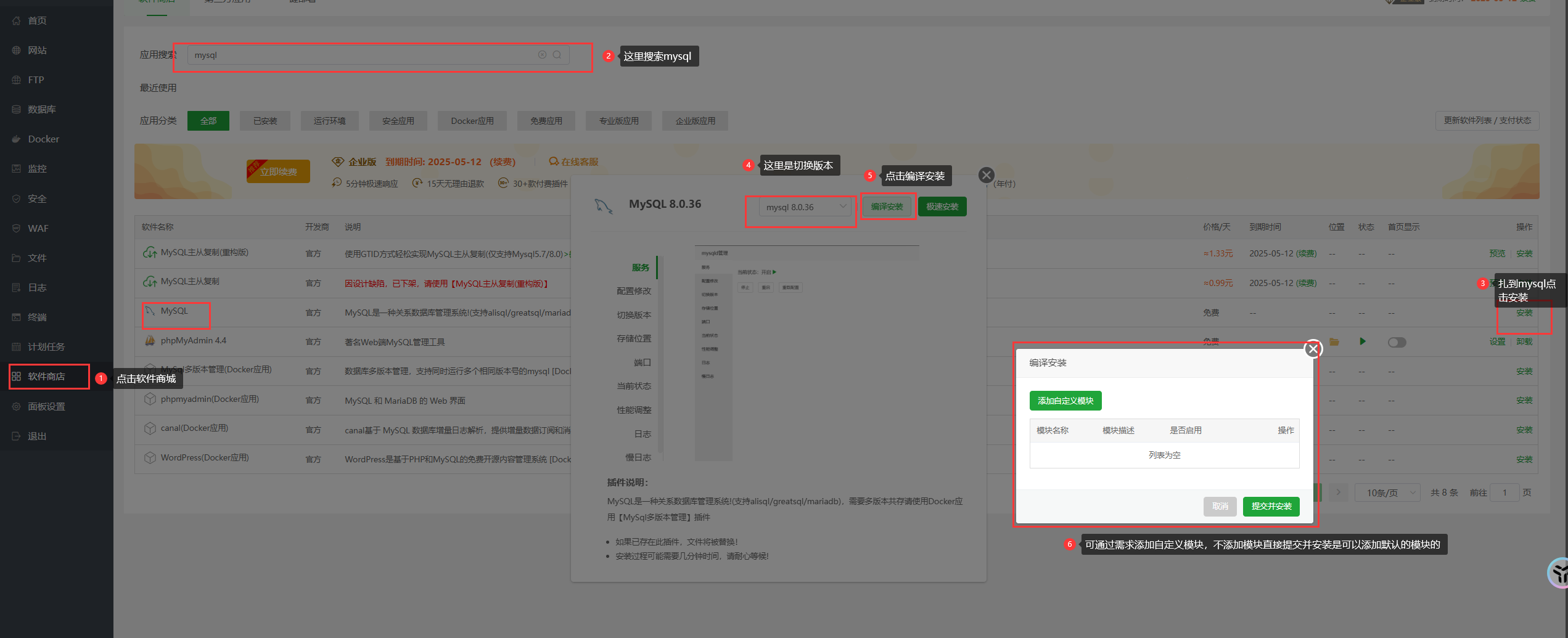
Task: Open the Docker sidebar item
Action: (x=43, y=139)
